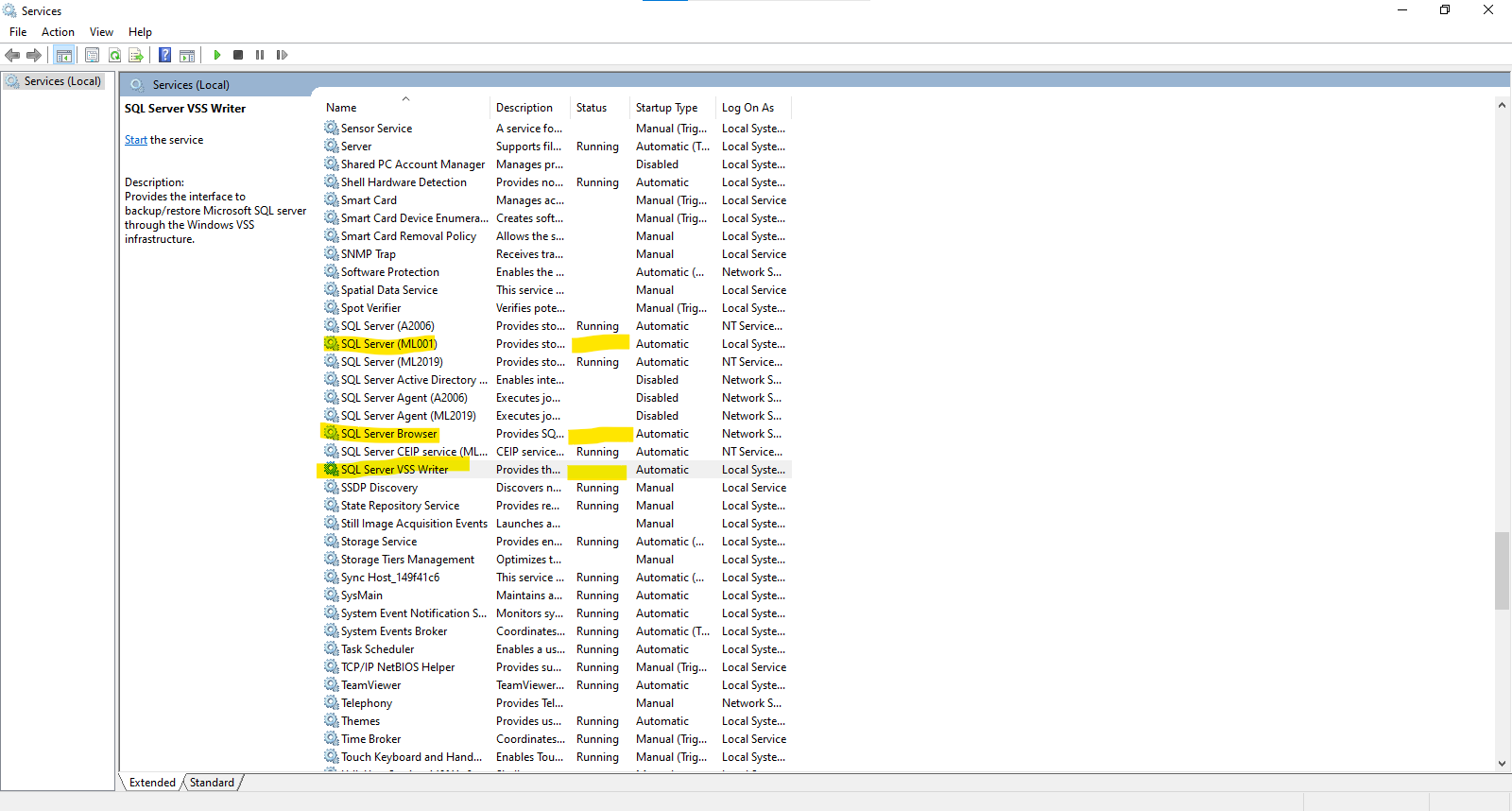Select Still Image Acquisition Events service

tap(556, 524)
